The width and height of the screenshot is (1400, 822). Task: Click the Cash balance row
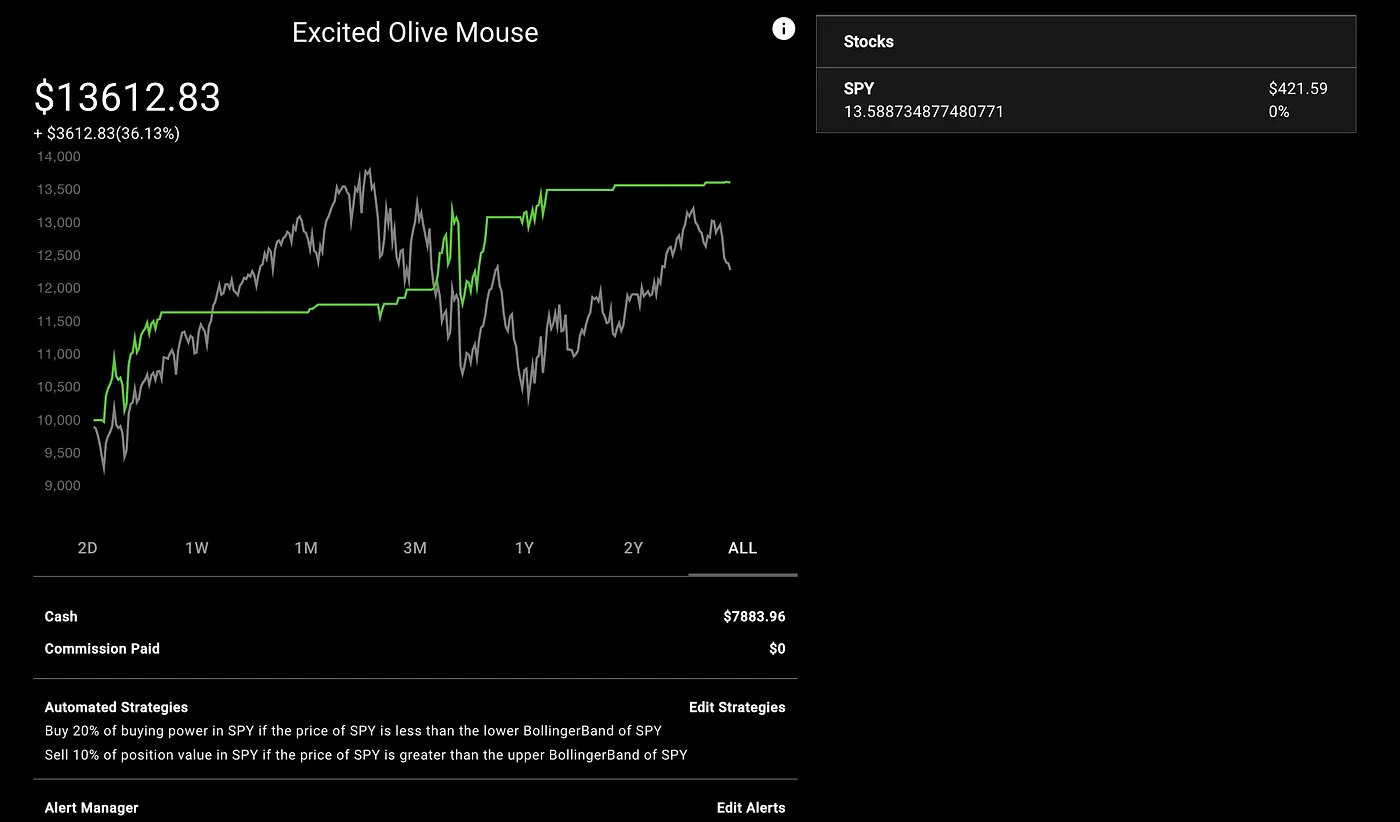click(x=415, y=617)
